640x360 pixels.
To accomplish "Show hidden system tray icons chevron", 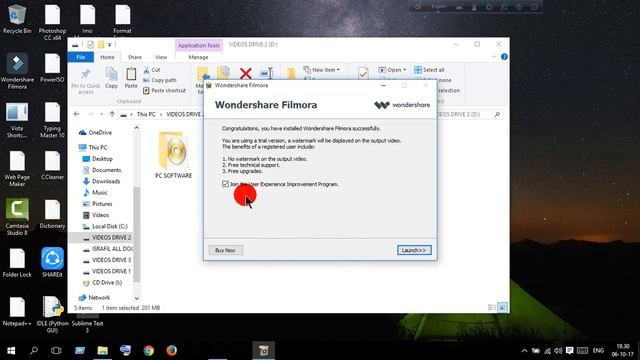I will click(524, 351).
